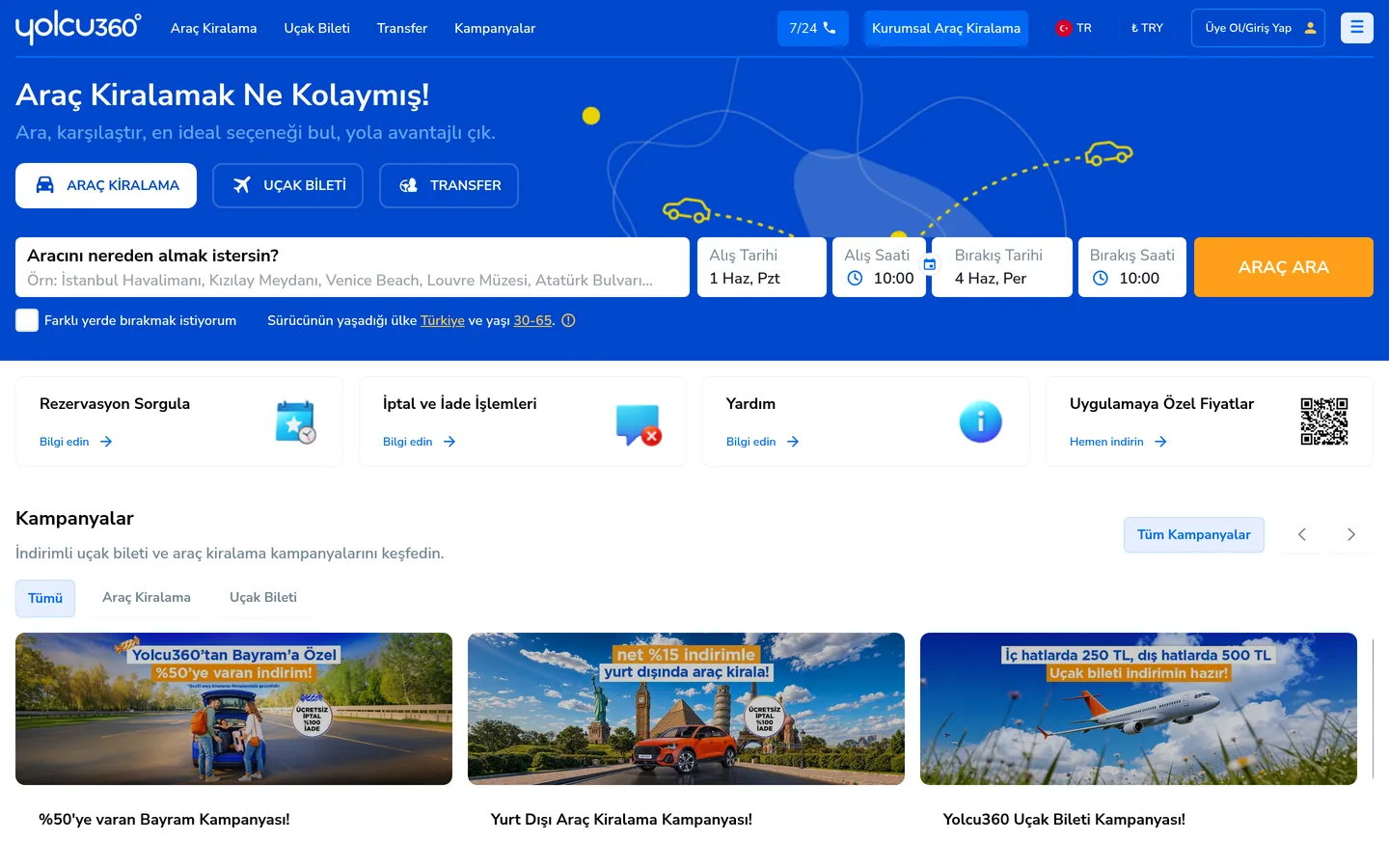The image size is (1389, 868).
Task: Open the Bırakış Tarihi date picker
Action: (1002, 267)
